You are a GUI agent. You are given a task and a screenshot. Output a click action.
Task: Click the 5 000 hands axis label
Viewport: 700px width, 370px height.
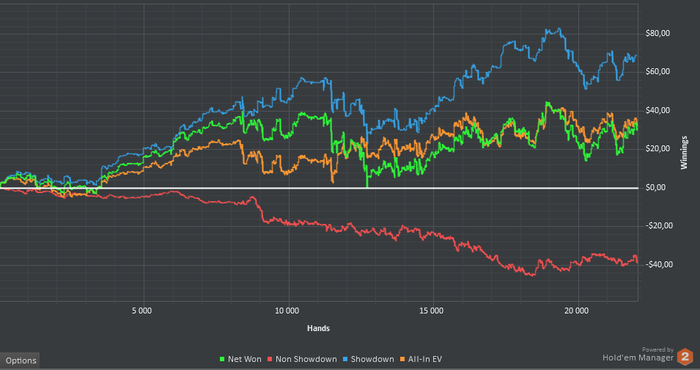pyautogui.click(x=143, y=311)
